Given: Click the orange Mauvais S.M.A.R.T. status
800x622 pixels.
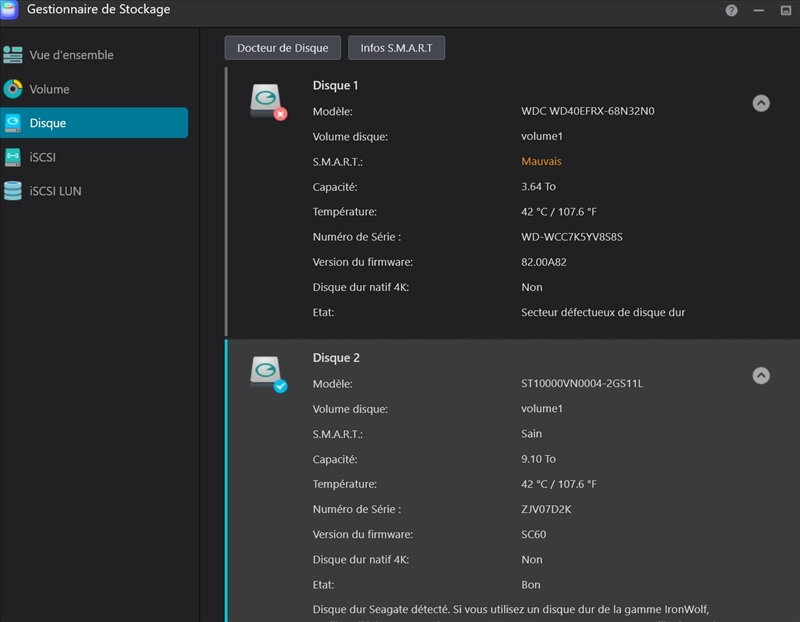Looking at the screenshot, I should (541, 161).
